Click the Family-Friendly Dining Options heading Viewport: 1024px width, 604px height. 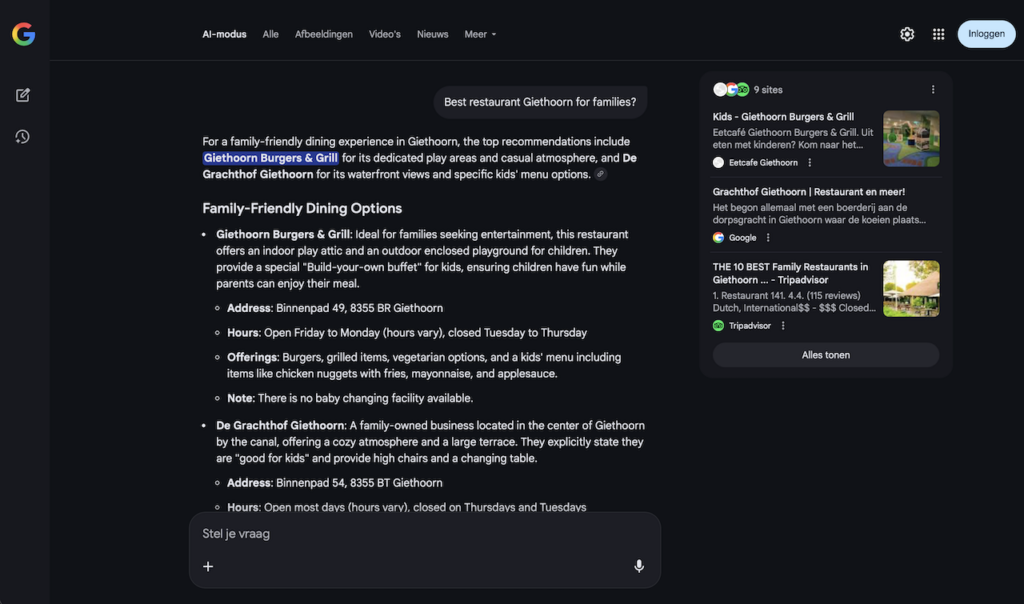pyautogui.click(x=302, y=208)
